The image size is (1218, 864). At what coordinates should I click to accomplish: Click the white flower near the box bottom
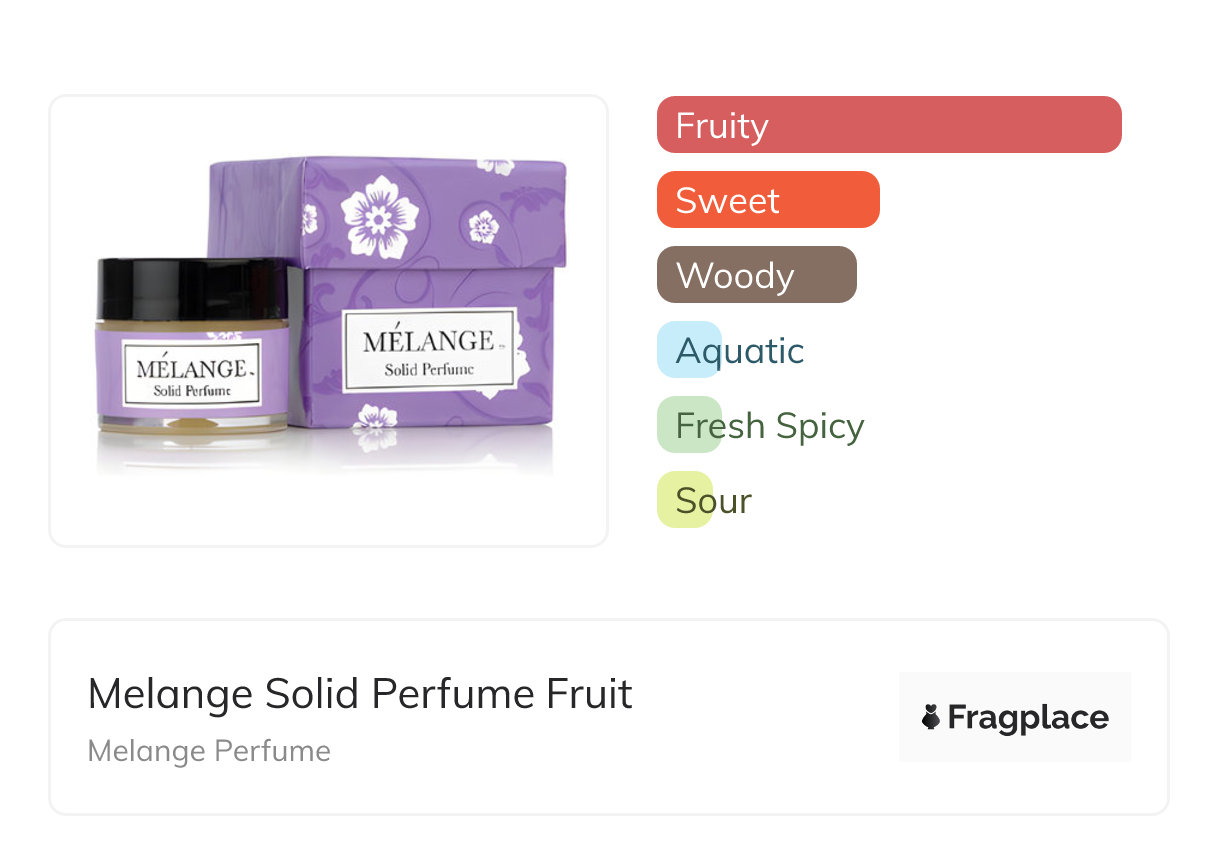[x=374, y=418]
